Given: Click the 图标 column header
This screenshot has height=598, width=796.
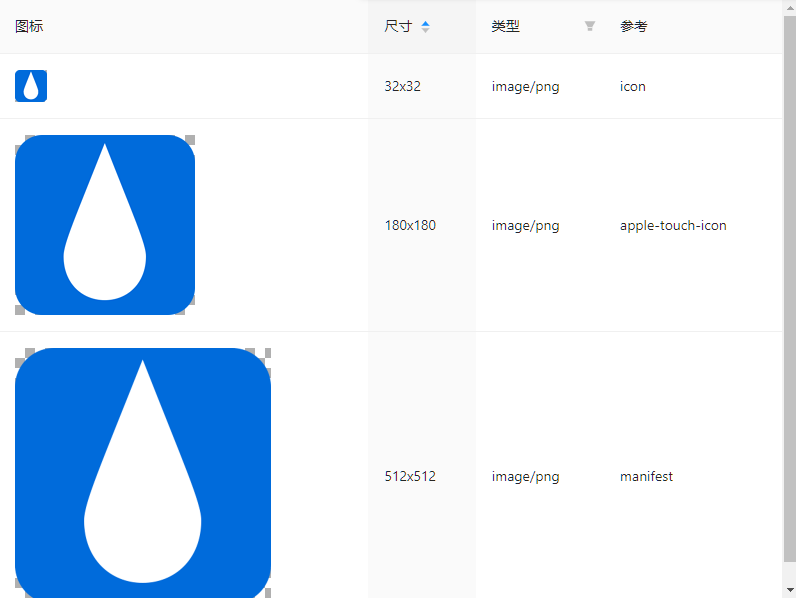Looking at the screenshot, I should 29,27.
